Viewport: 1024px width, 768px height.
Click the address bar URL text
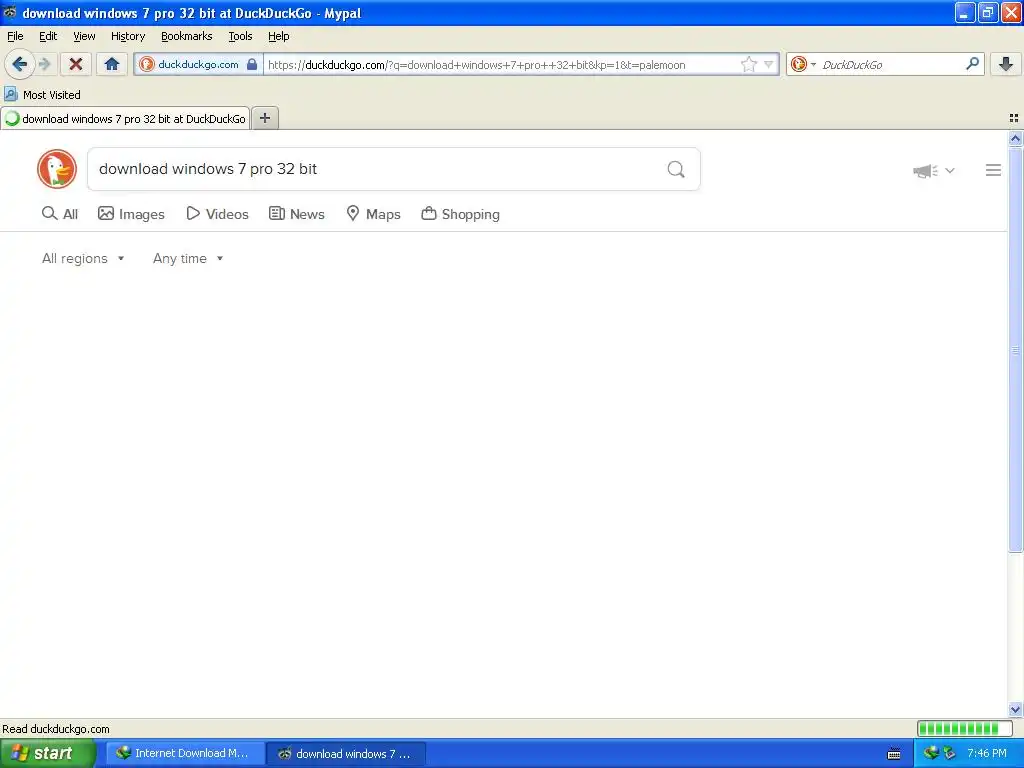(x=477, y=65)
